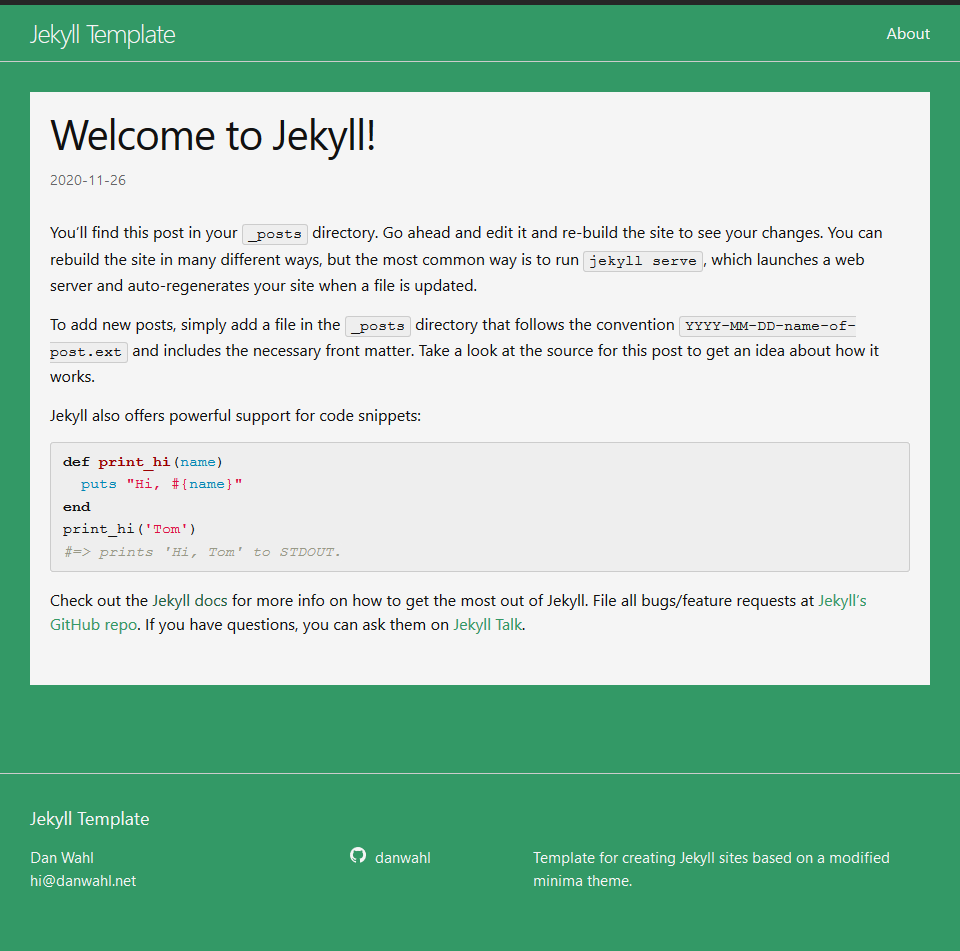Click the def print_hi(name) code line
The width and height of the screenshot is (960, 951).
coord(143,462)
